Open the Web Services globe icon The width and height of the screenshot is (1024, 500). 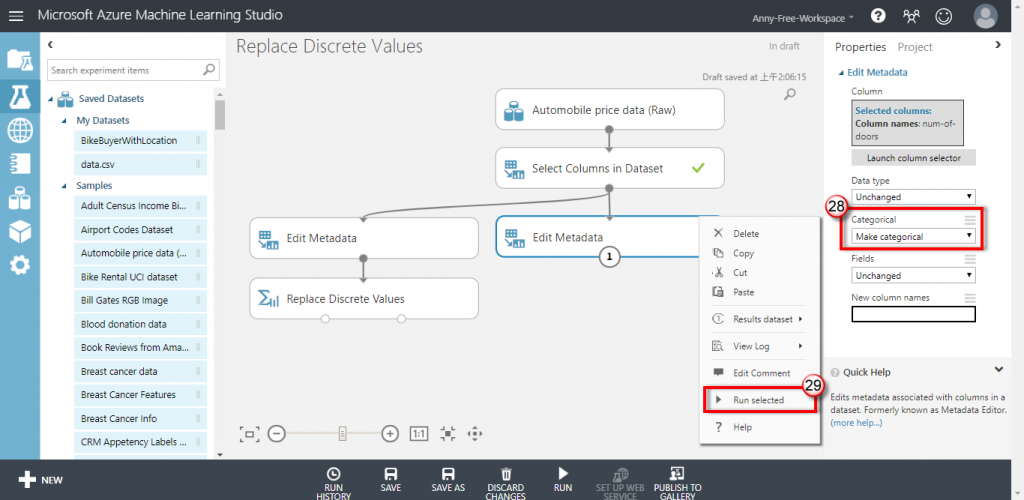pyautogui.click(x=20, y=131)
